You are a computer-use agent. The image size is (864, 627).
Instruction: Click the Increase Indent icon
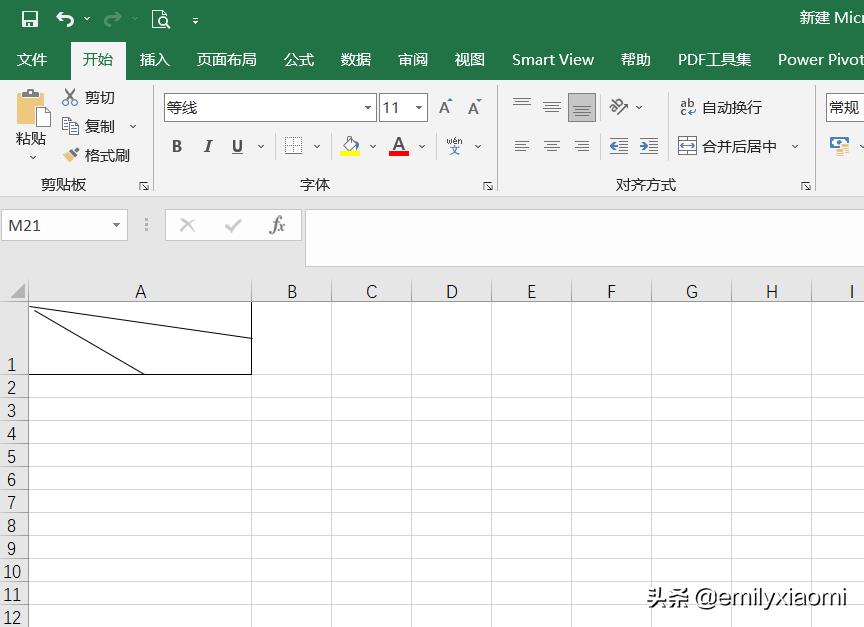click(649, 146)
